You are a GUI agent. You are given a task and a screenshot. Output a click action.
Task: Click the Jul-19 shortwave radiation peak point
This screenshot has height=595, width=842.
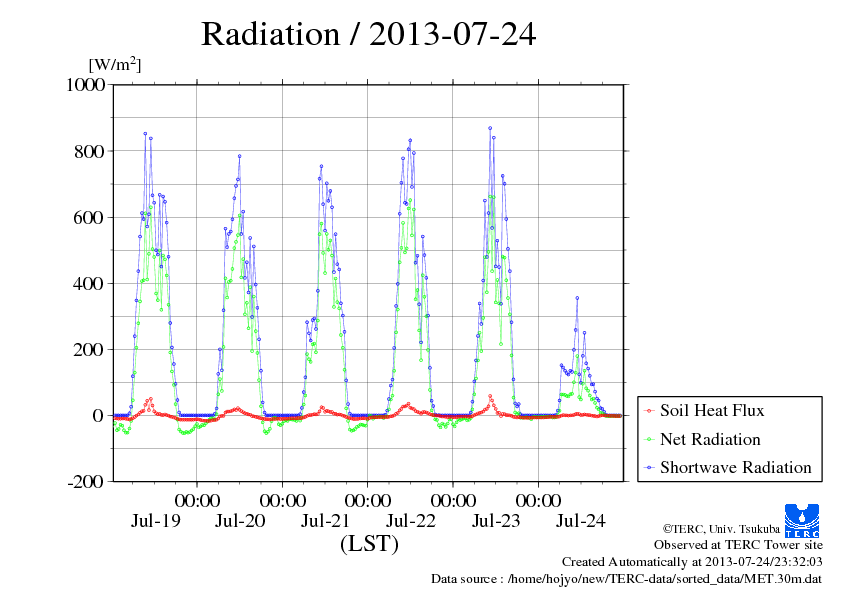coord(145,134)
